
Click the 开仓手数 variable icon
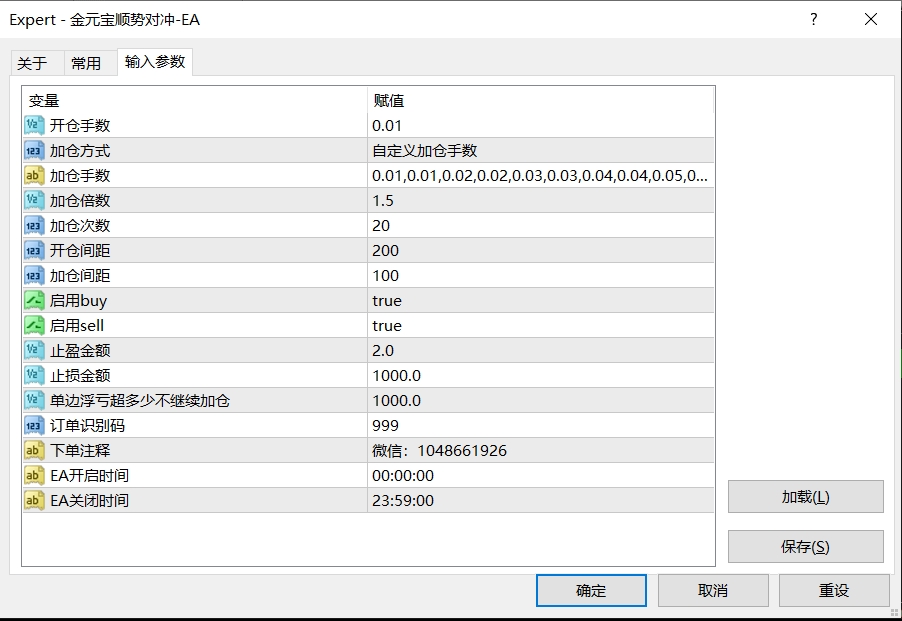(31, 125)
